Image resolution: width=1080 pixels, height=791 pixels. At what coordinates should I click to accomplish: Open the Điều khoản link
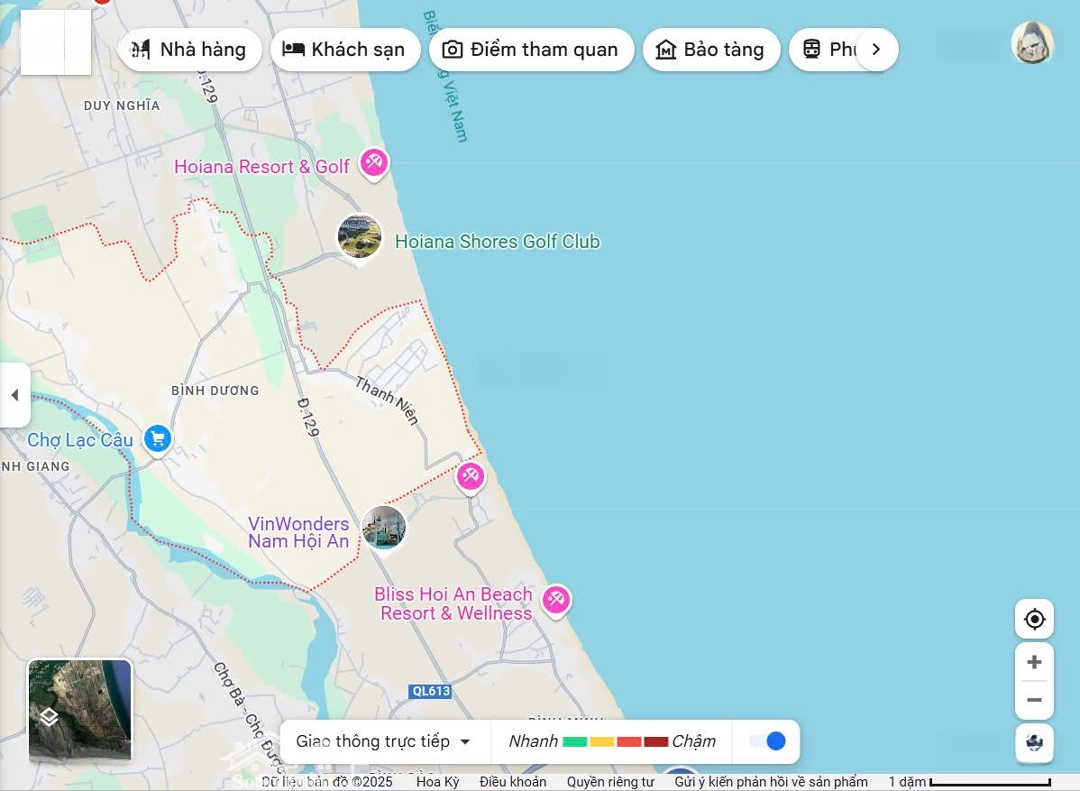pos(513,782)
